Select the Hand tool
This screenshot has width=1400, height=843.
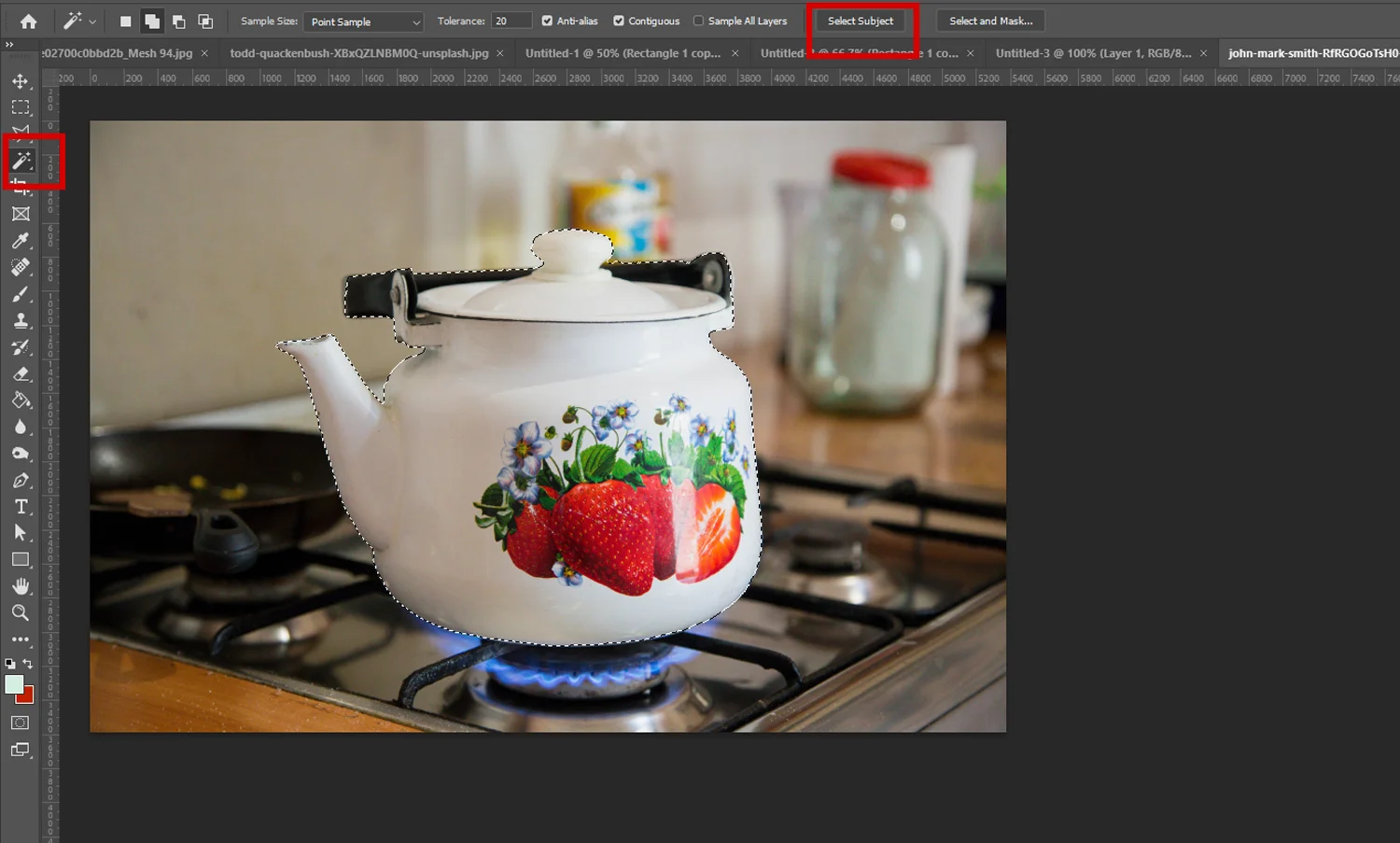tap(21, 586)
